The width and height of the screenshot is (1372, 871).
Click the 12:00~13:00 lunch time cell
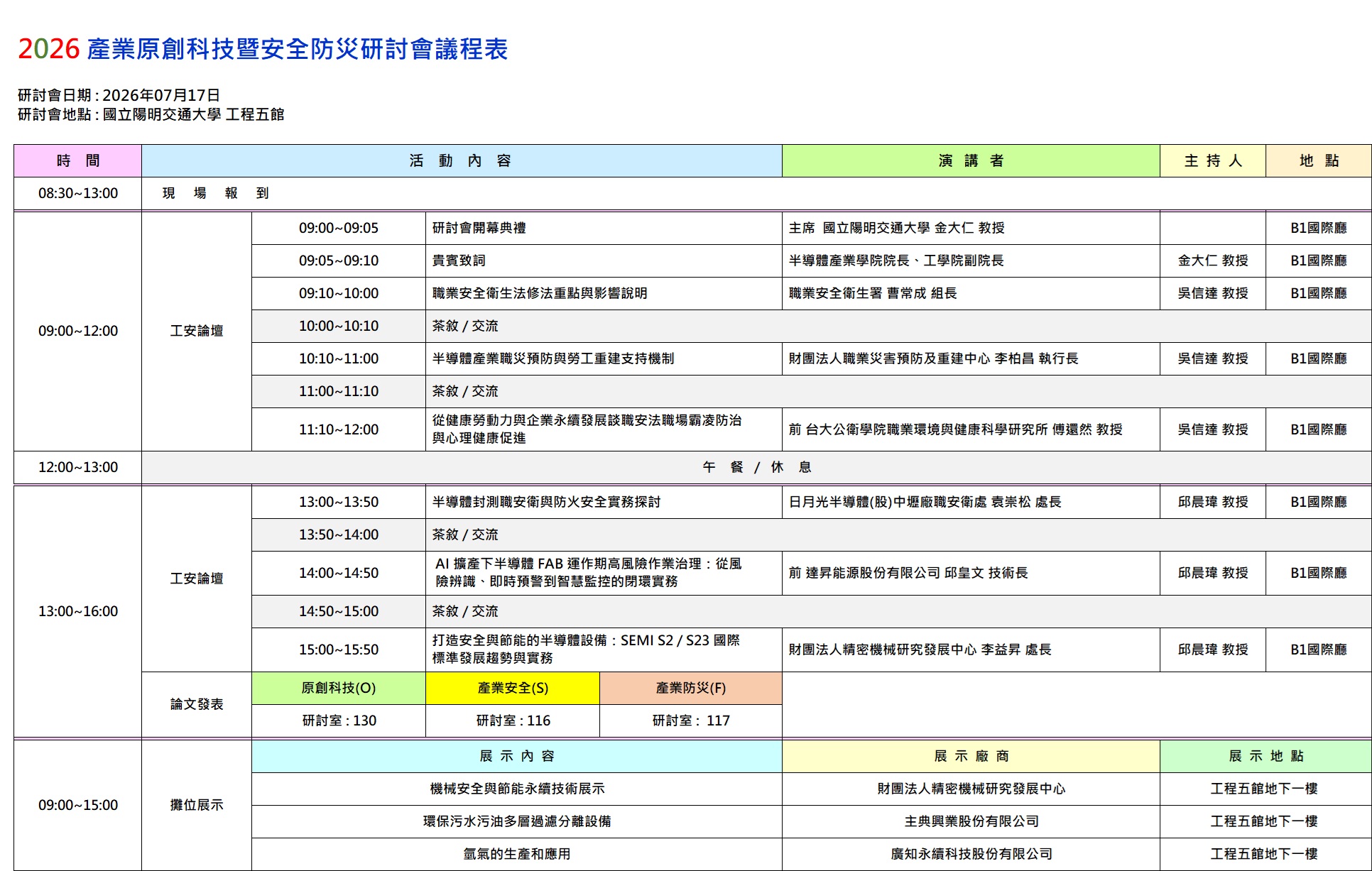[x=78, y=467]
